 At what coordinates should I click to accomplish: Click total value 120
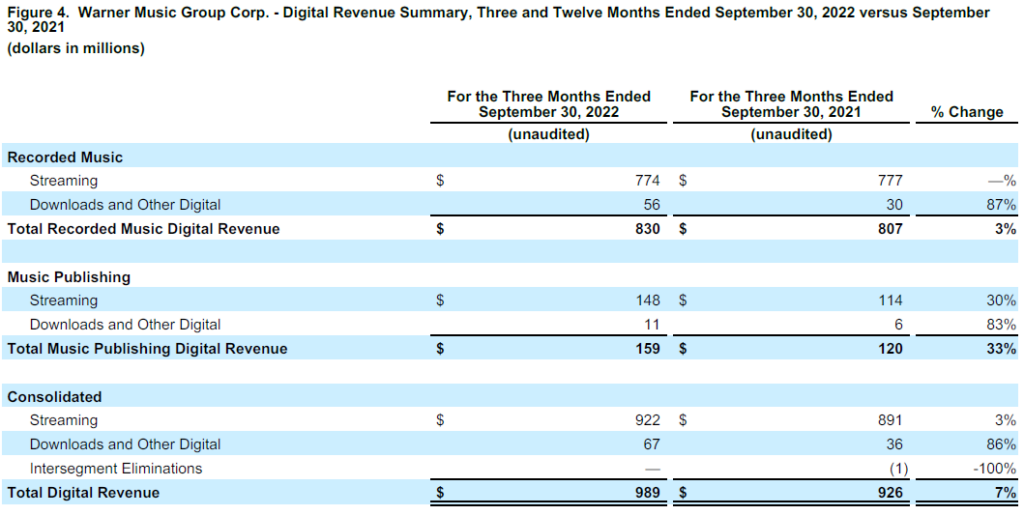point(889,349)
